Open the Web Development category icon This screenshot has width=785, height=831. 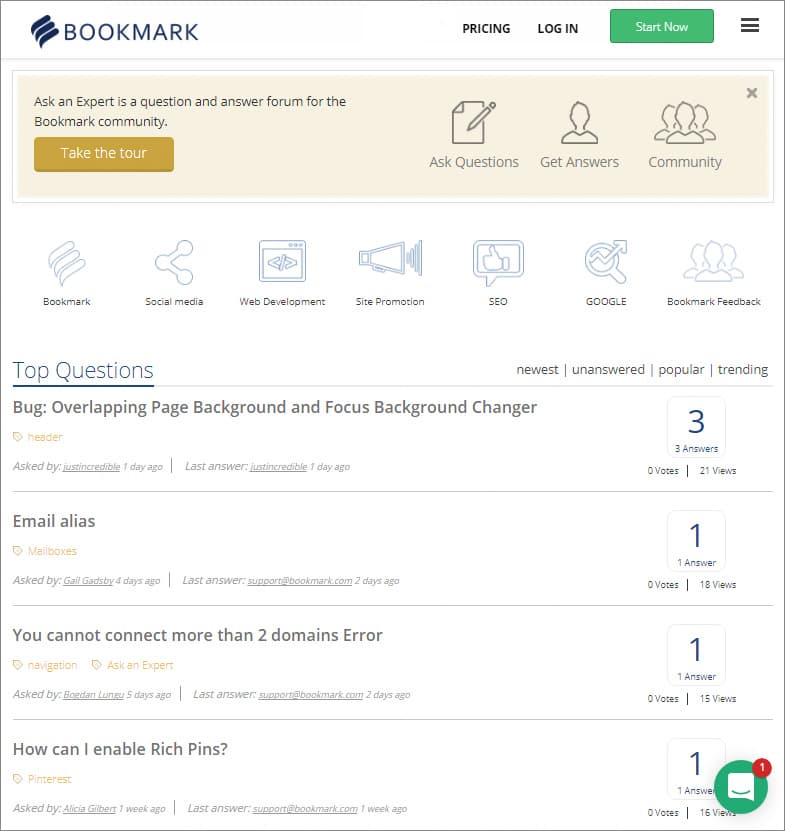click(x=282, y=261)
